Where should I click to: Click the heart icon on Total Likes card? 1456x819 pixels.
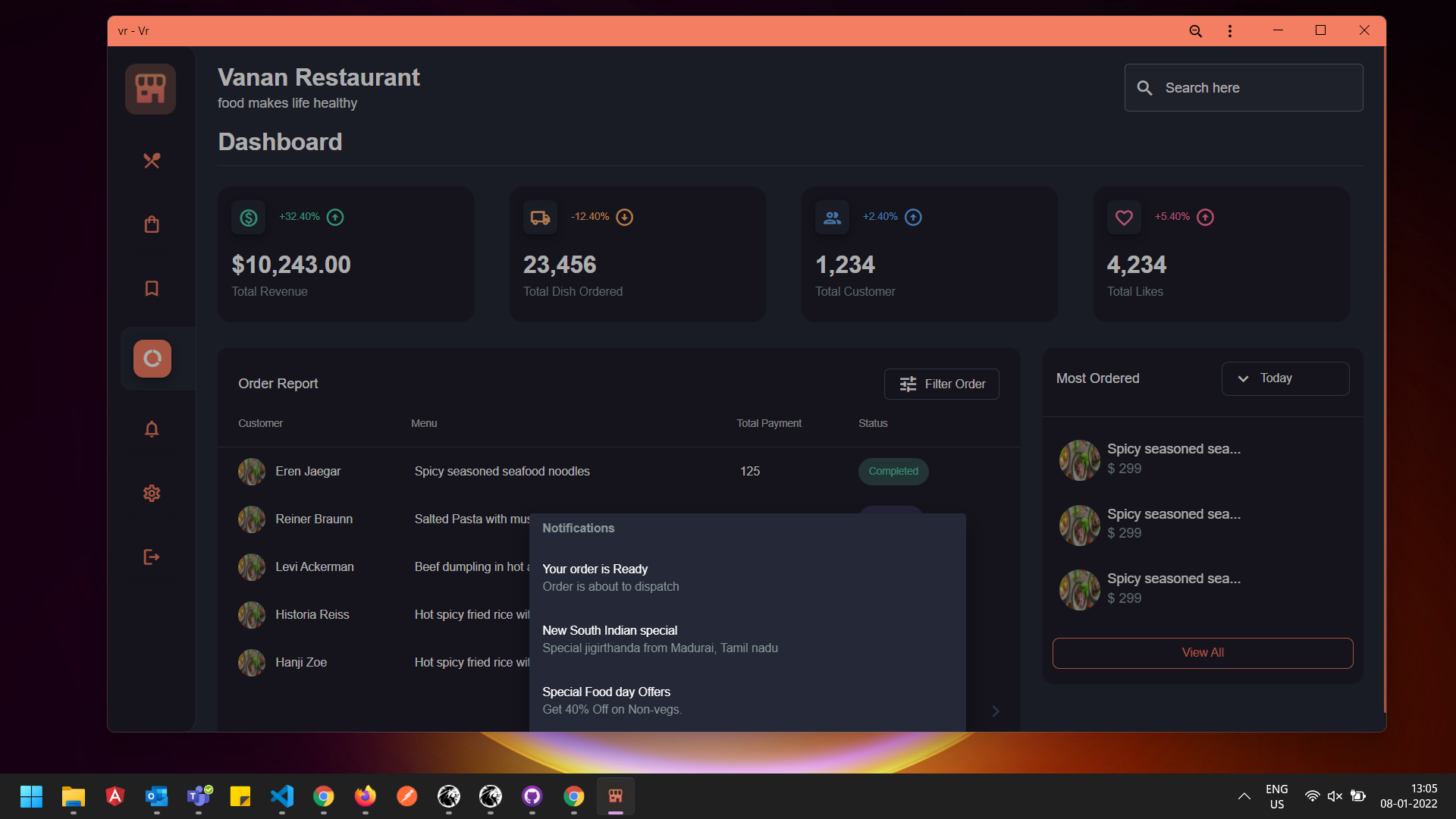pos(1124,217)
